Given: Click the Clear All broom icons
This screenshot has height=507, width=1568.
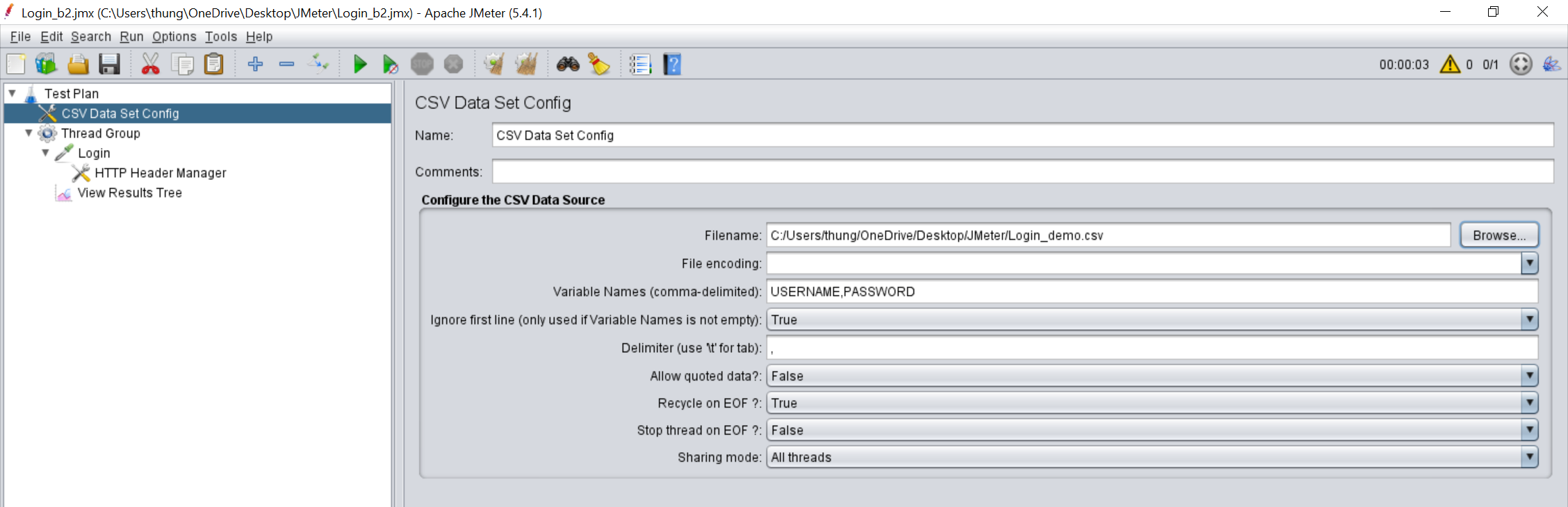Looking at the screenshot, I should click(526, 65).
